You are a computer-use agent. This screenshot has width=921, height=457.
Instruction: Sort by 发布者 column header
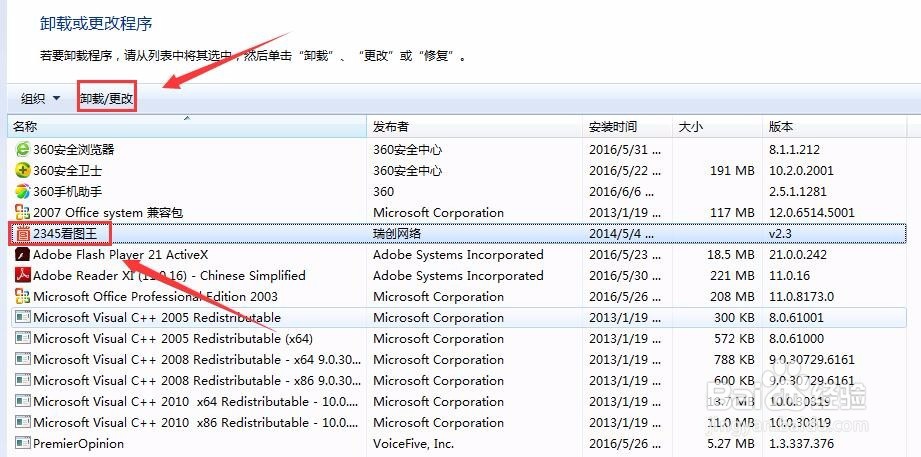(x=475, y=127)
